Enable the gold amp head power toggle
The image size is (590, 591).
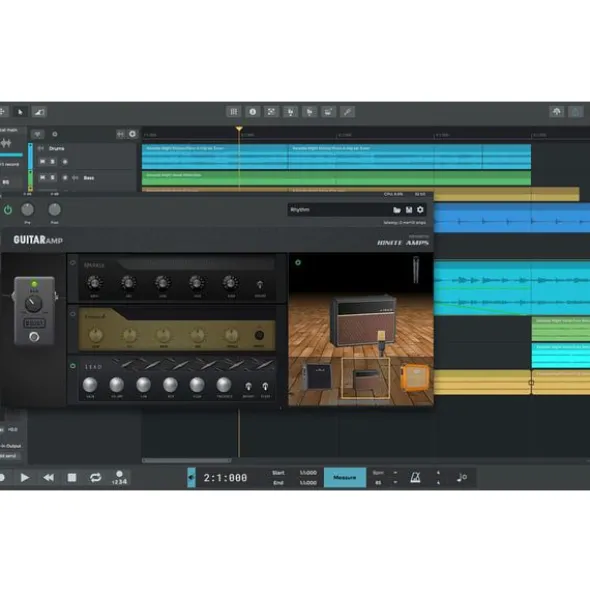pyautogui.click(x=73, y=314)
